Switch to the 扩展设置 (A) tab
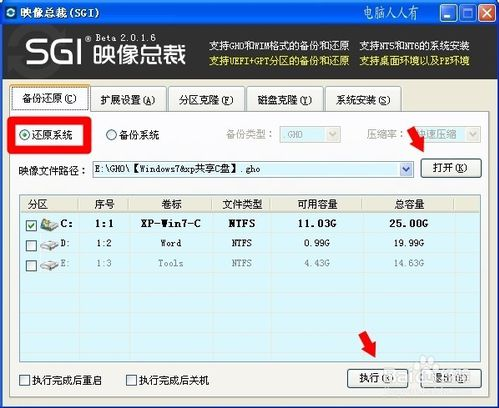Image resolution: width=499 pixels, height=408 pixels. coord(128,99)
